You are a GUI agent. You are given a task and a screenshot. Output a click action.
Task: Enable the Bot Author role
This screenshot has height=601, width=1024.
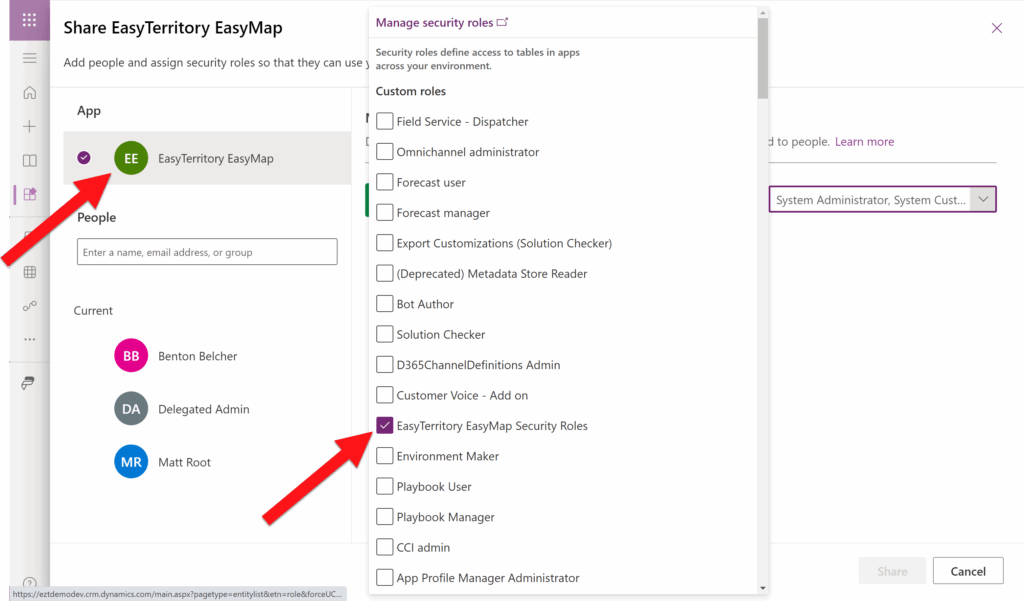tap(385, 303)
